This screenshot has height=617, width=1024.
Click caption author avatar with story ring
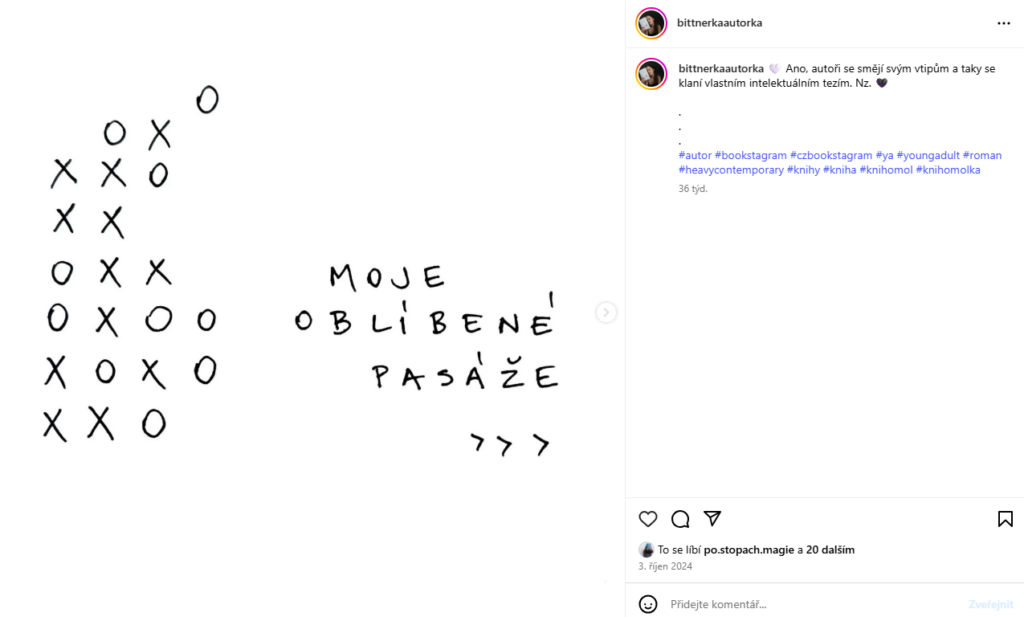(651, 74)
